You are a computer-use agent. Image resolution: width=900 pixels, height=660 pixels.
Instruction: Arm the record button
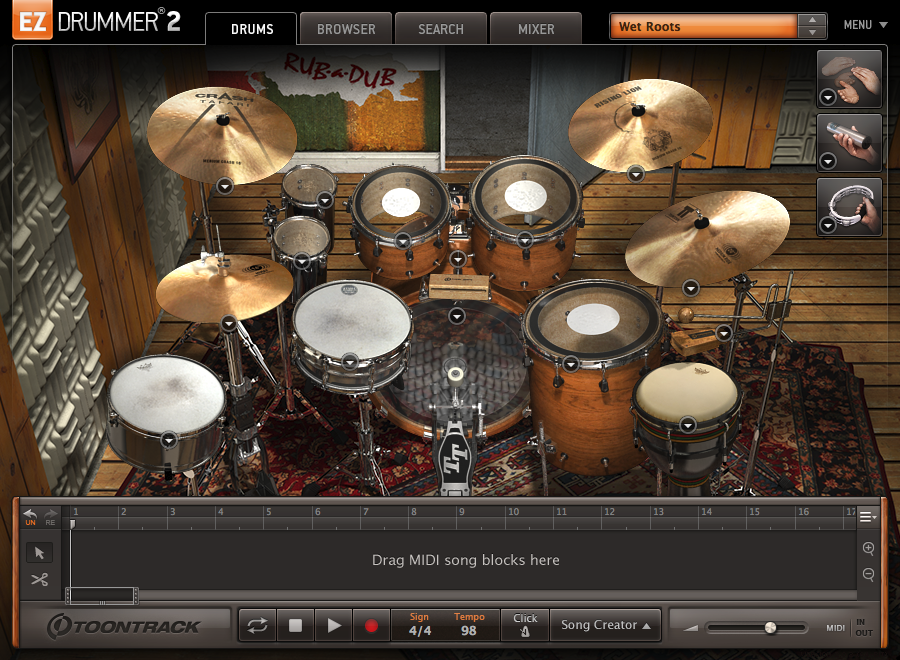click(371, 624)
